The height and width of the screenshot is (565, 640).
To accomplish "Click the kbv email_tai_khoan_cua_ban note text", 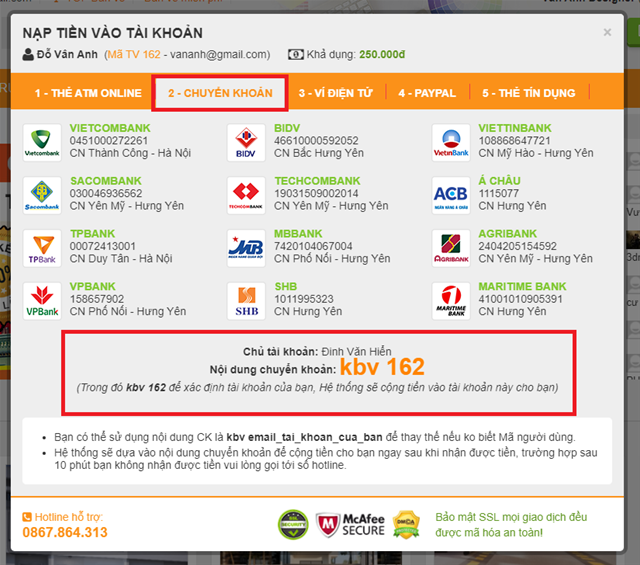I will [x=304, y=437].
